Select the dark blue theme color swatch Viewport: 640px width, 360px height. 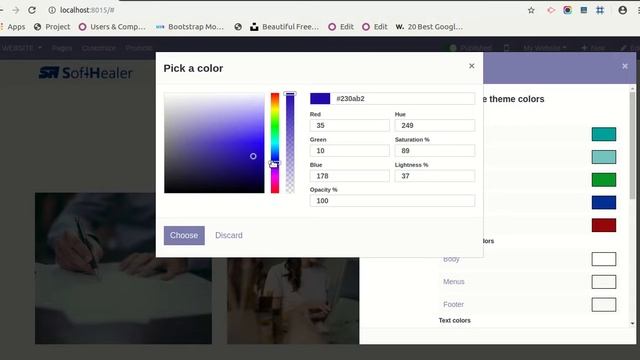pyautogui.click(x=604, y=202)
